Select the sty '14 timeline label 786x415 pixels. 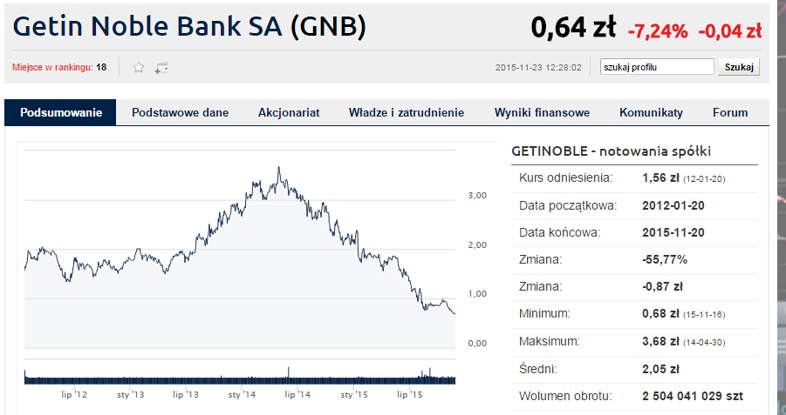pyautogui.click(x=242, y=395)
